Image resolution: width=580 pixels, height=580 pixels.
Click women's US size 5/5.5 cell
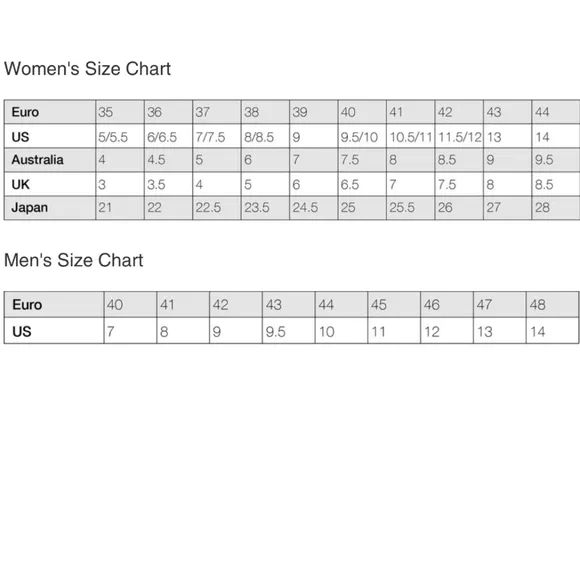point(120,137)
